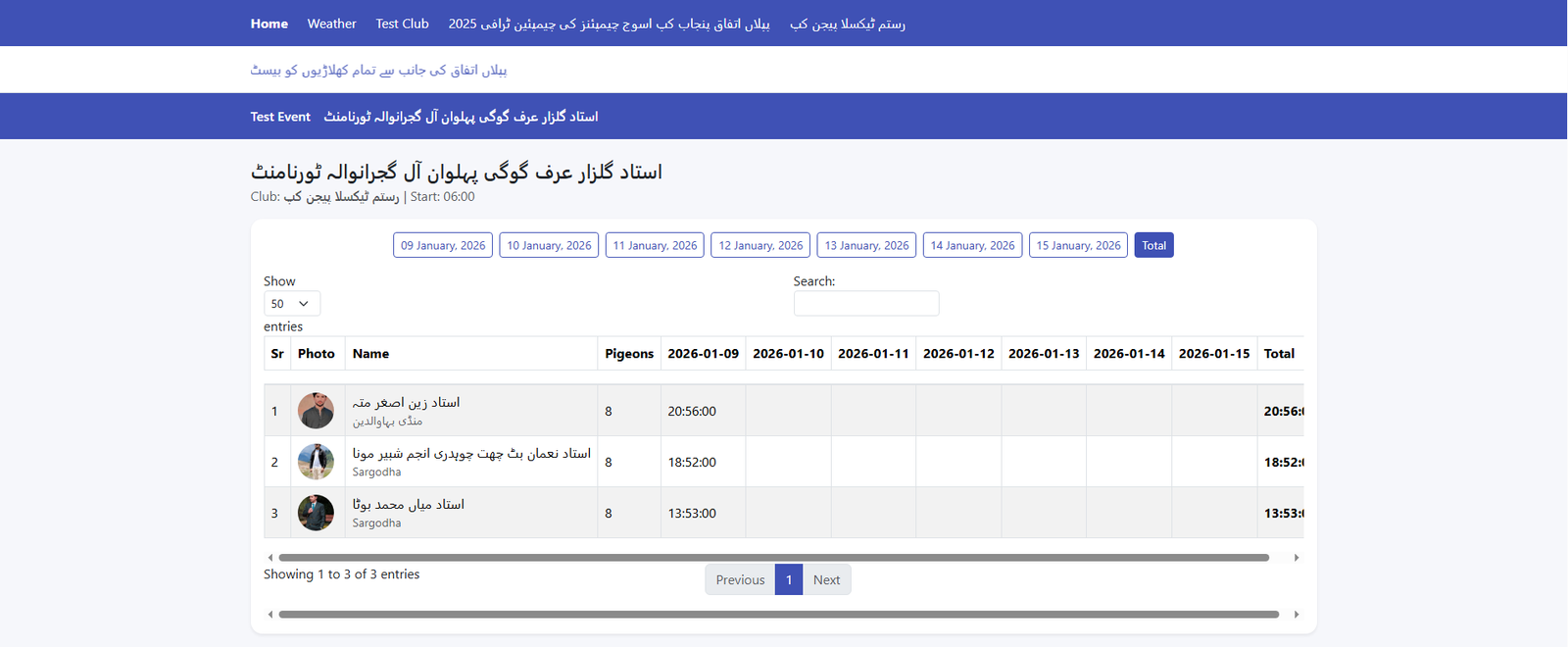The image size is (1568, 647).
Task: Select the 09 January, 2026 date tab
Action: click(x=443, y=245)
